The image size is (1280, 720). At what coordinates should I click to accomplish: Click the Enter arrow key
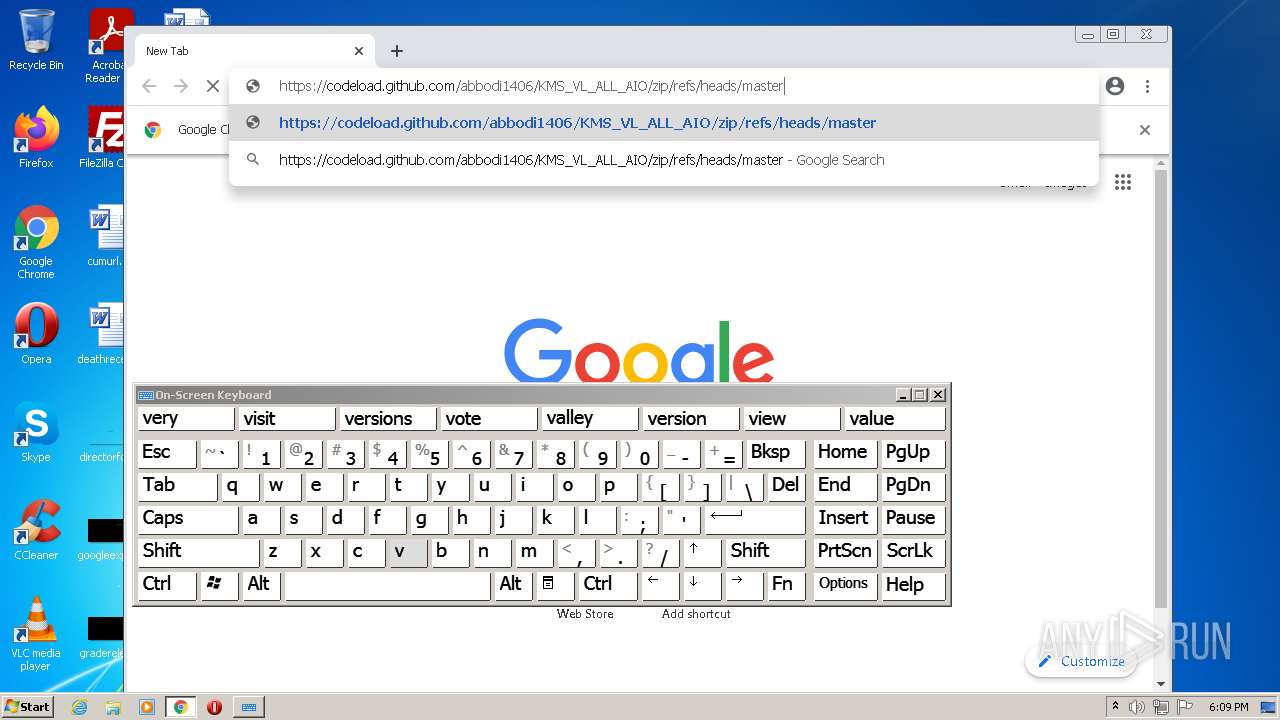click(x=755, y=519)
